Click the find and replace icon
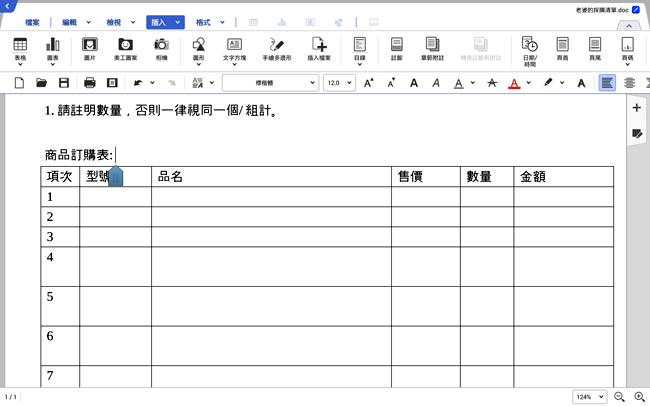Image resolution: width=650 pixels, height=406 pixels. click(198, 83)
